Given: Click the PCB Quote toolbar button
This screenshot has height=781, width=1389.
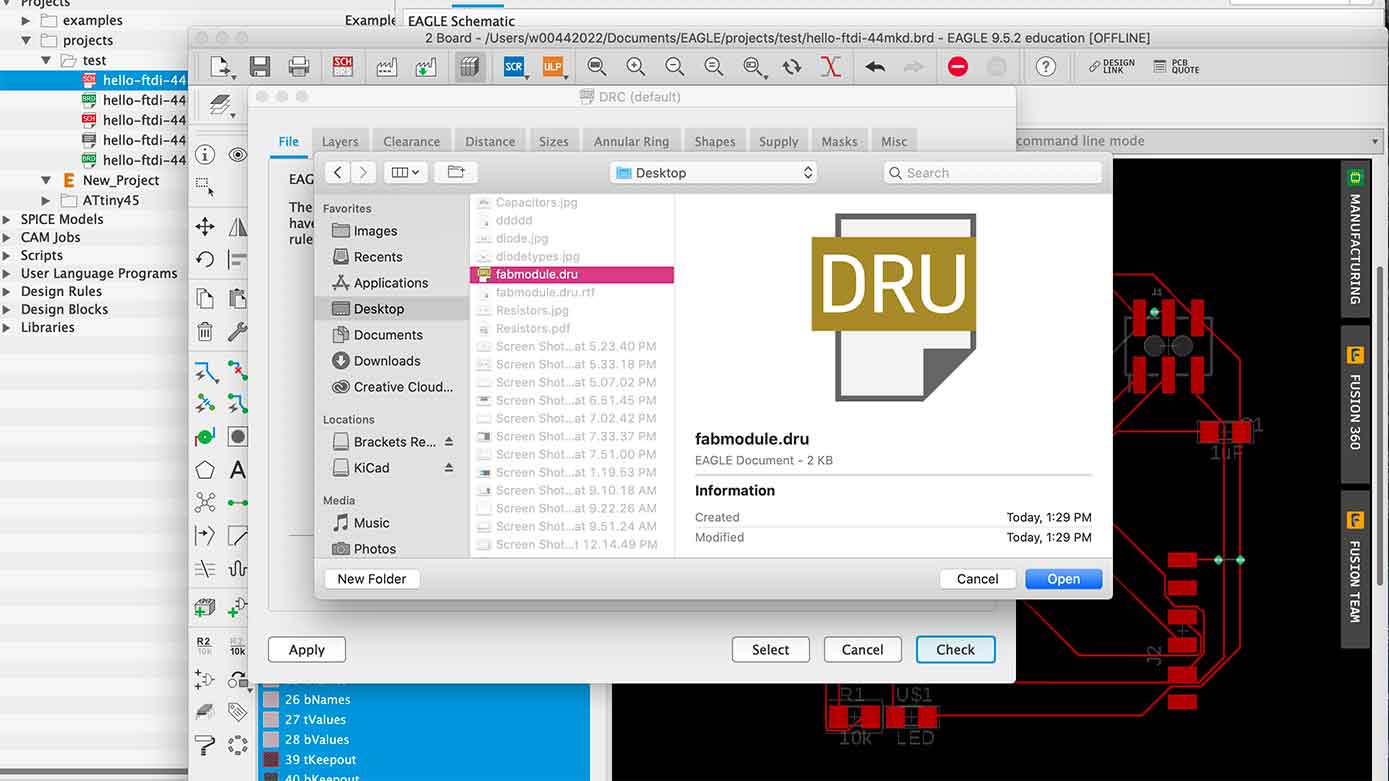Looking at the screenshot, I should (x=1176, y=67).
